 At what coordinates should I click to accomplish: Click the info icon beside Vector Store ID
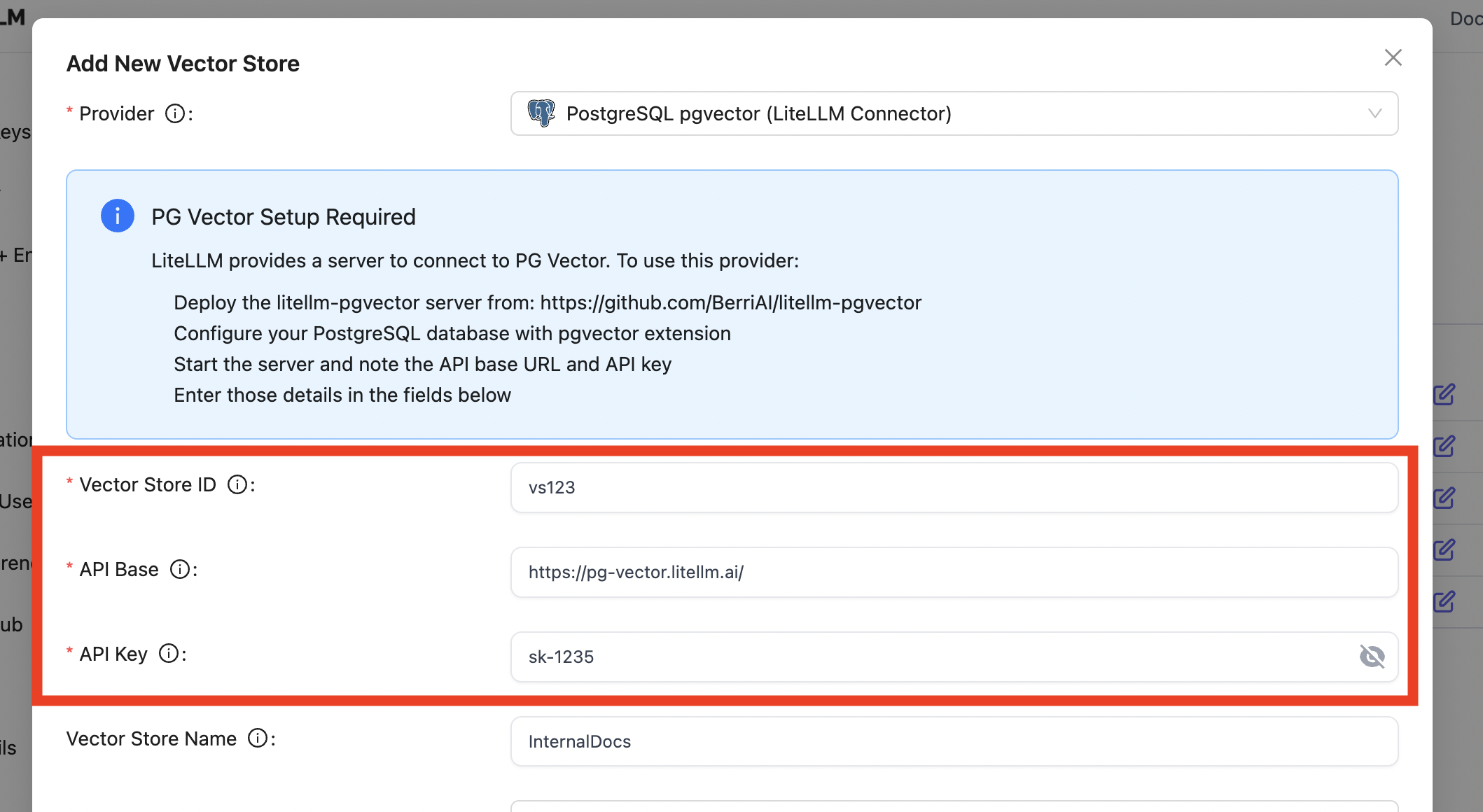pyautogui.click(x=237, y=484)
